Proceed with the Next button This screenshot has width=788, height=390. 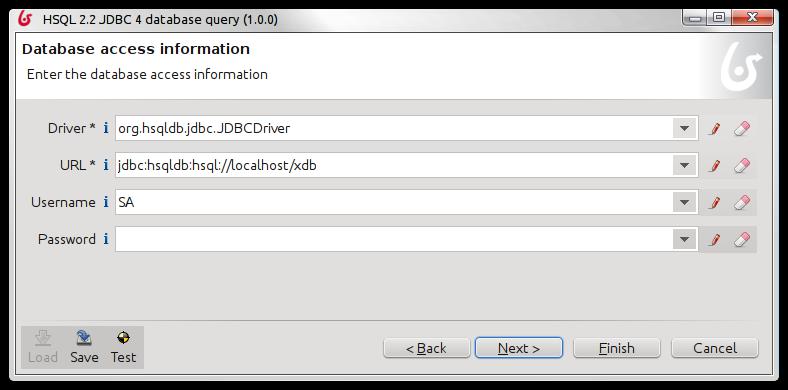519,348
